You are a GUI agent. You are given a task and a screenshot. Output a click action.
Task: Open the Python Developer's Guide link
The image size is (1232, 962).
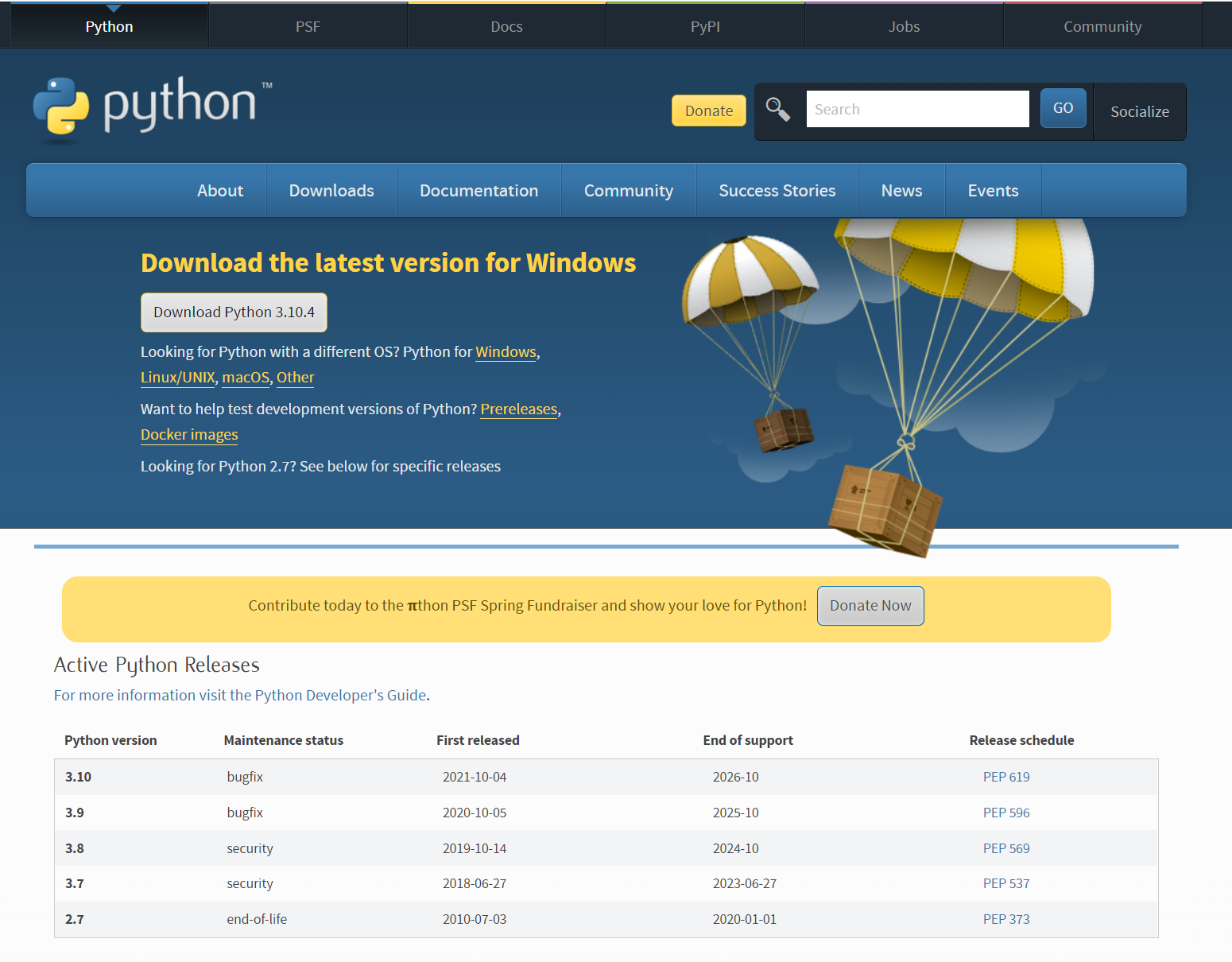(240, 696)
